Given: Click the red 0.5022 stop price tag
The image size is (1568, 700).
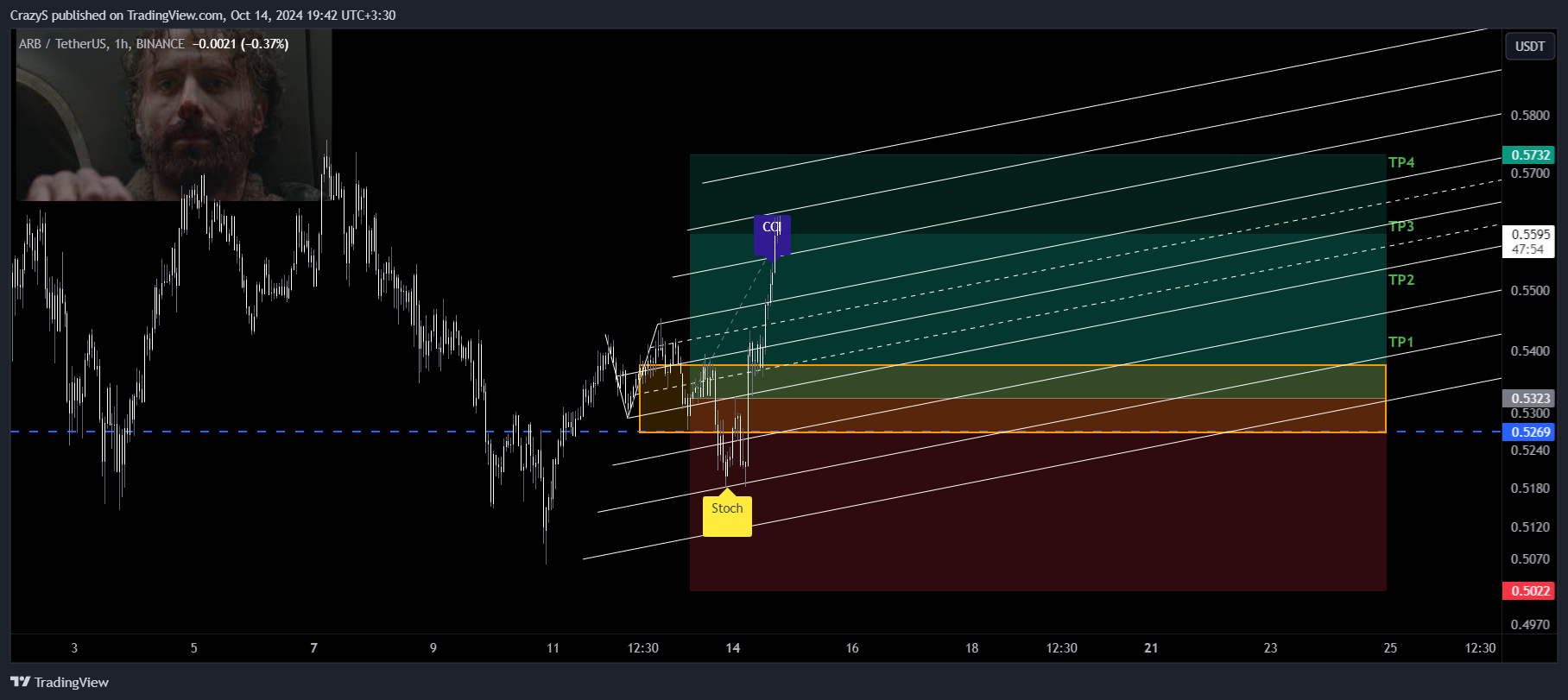Looking at the screenshot, I should point(1529,590).
